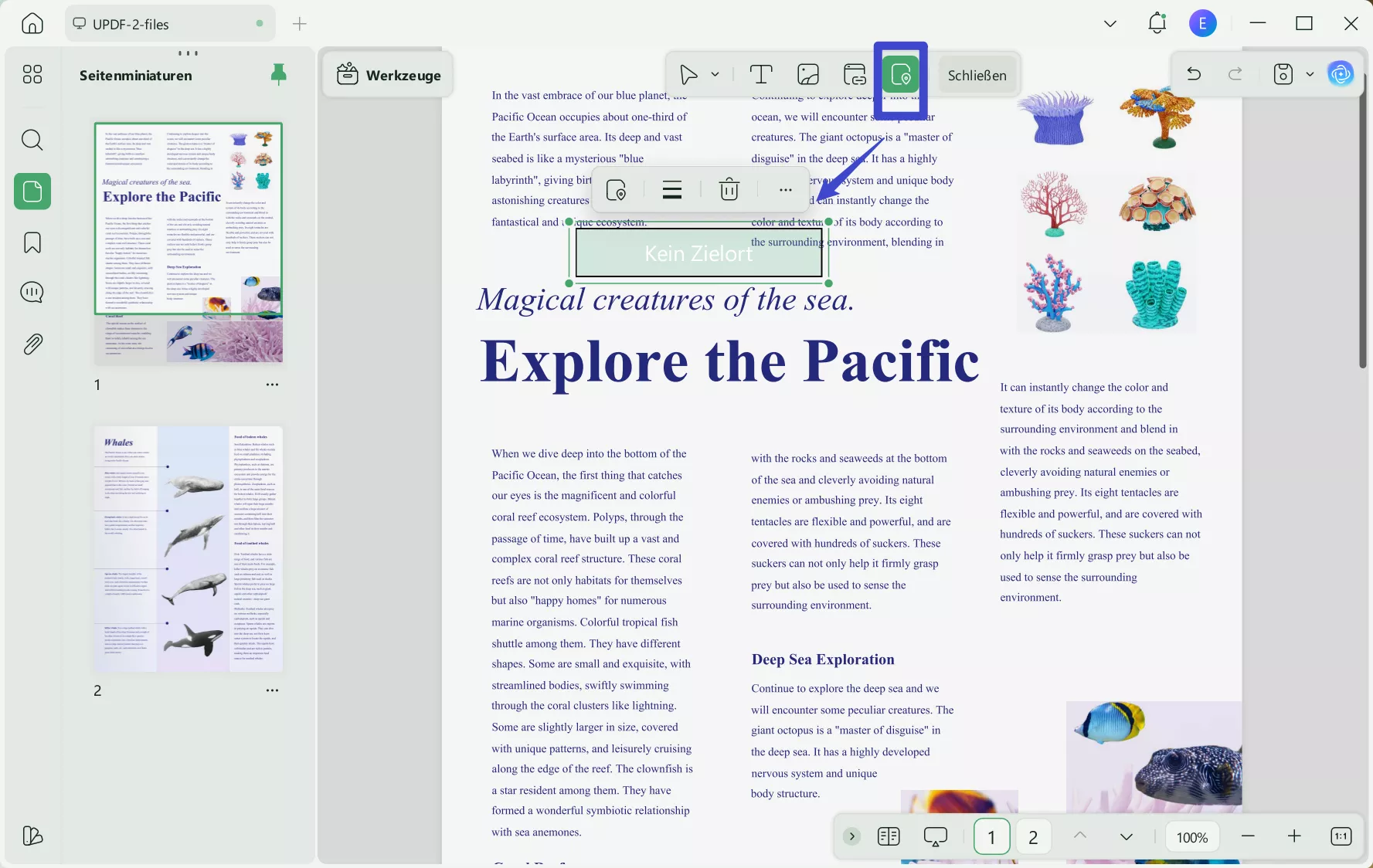This screenshot has width=1373, height=868.
Task: Select the image editing tool
Action: pos(807,75)
